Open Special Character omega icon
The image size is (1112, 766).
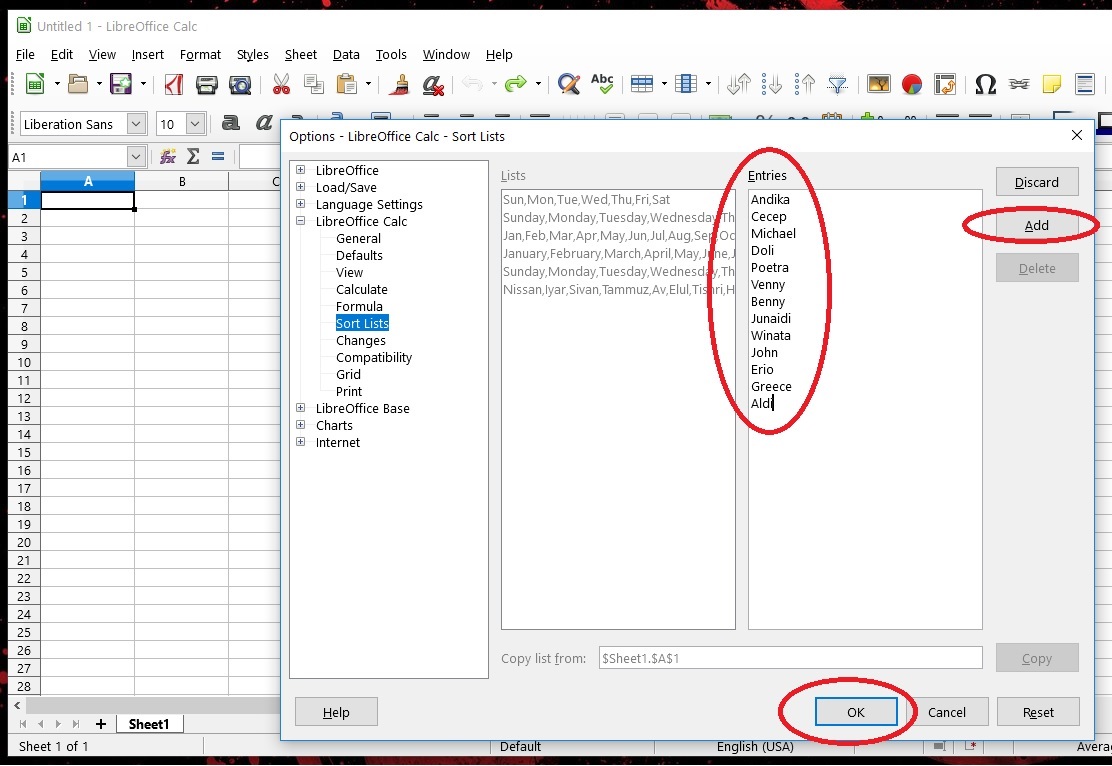pos(985,84)
